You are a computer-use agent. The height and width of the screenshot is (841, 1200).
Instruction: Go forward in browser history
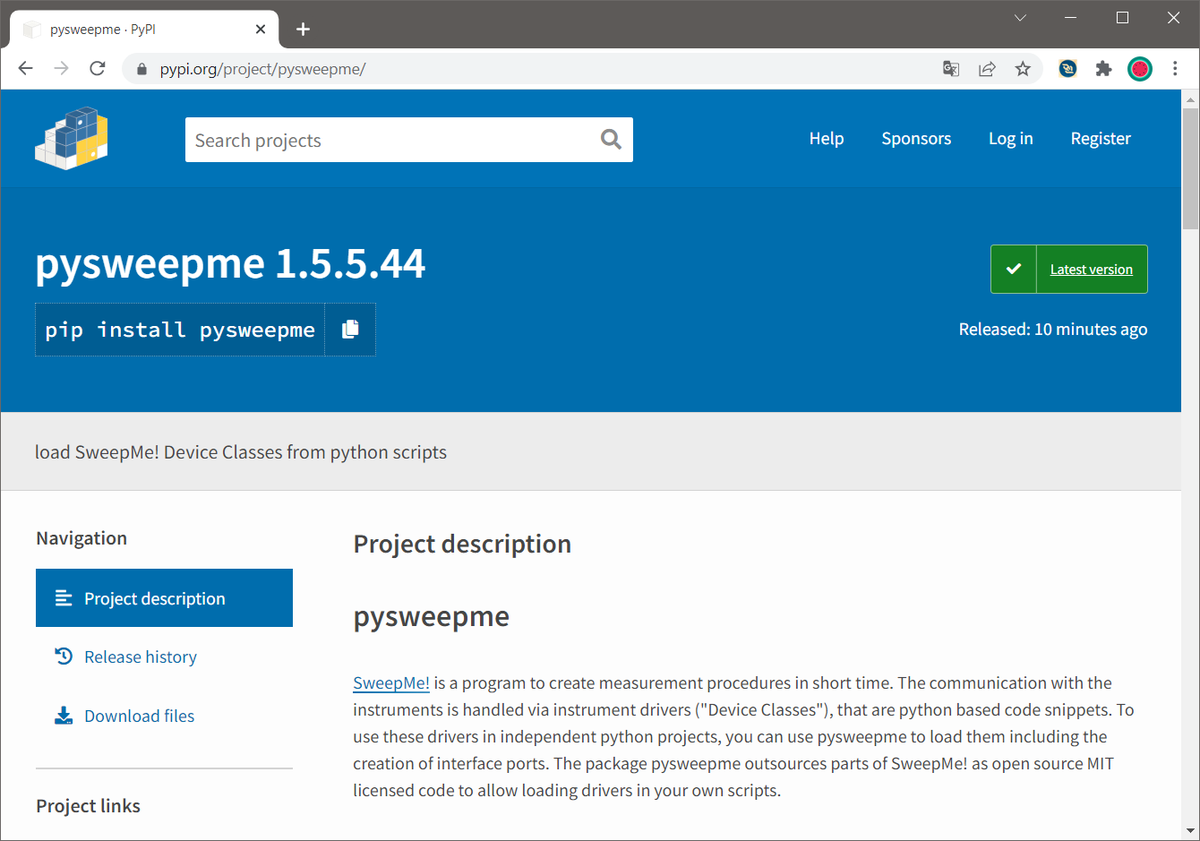61,69
